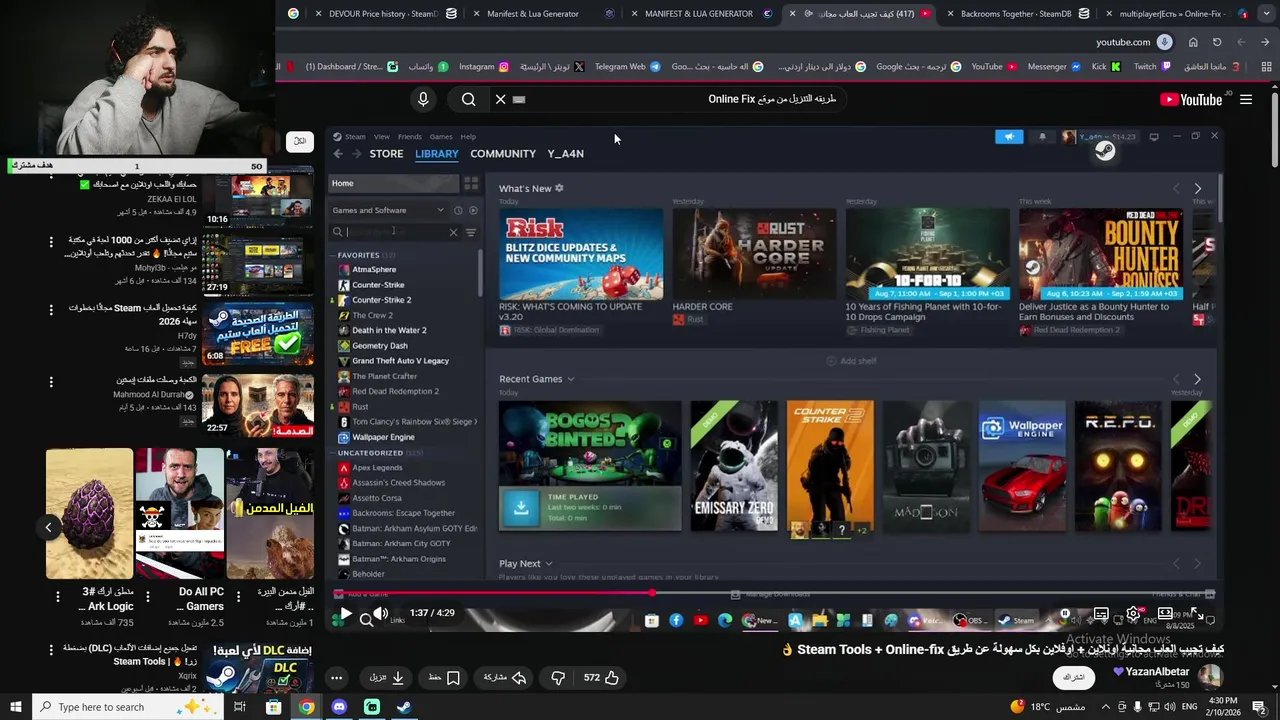The image size is (1280, 720).
Task: Click the save bookmark button
Action: tap(444, 677)
